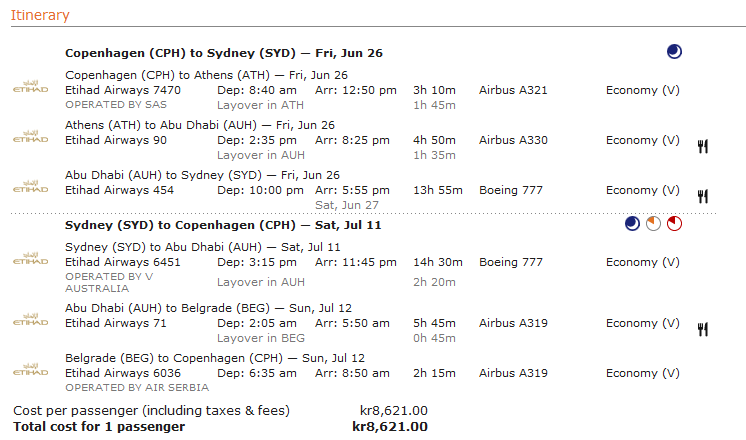Click meal icon for Abu Dhabi to Belgrade
This screenshot has width=746, height=440.
click(x=703, y=329)
